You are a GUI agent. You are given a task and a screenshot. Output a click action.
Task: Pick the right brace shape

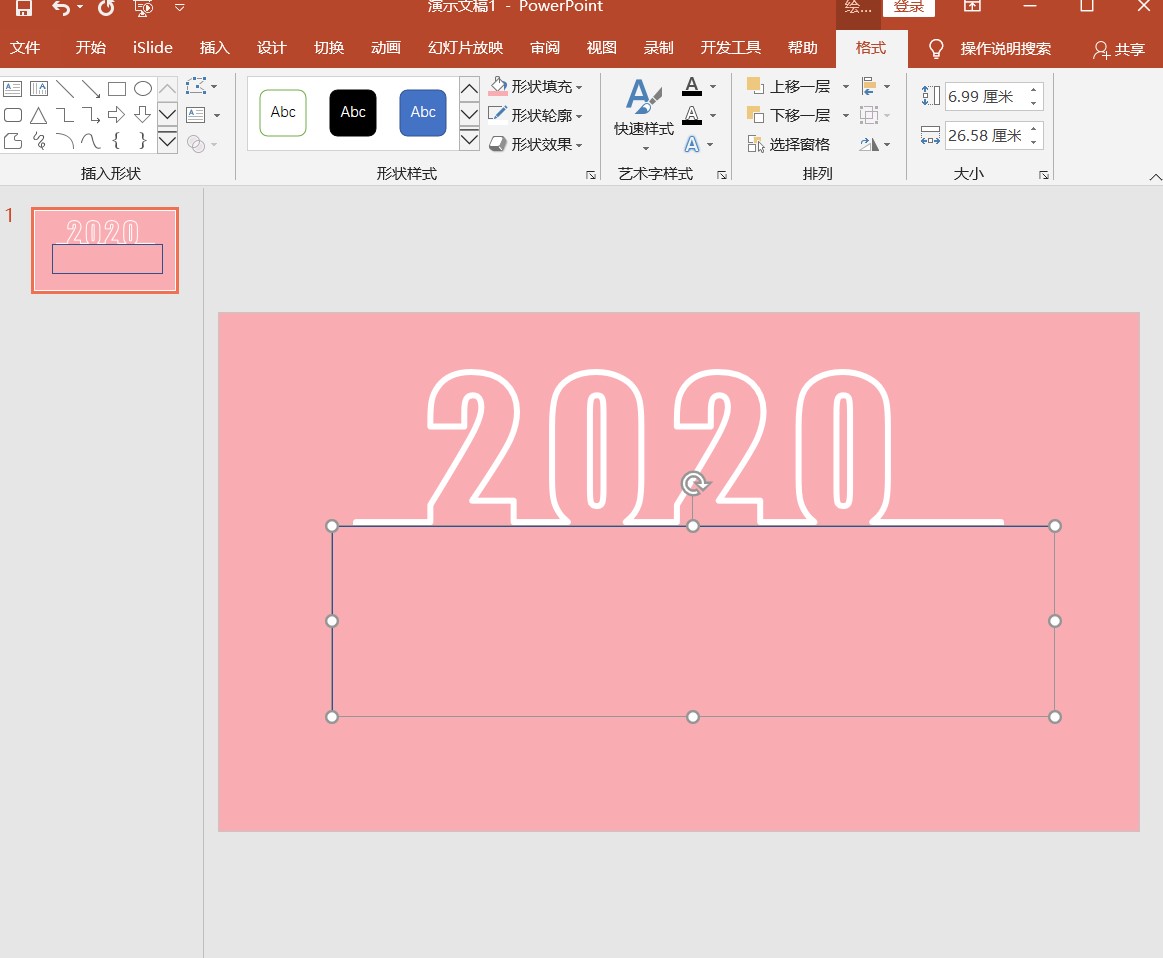point(142,141)
